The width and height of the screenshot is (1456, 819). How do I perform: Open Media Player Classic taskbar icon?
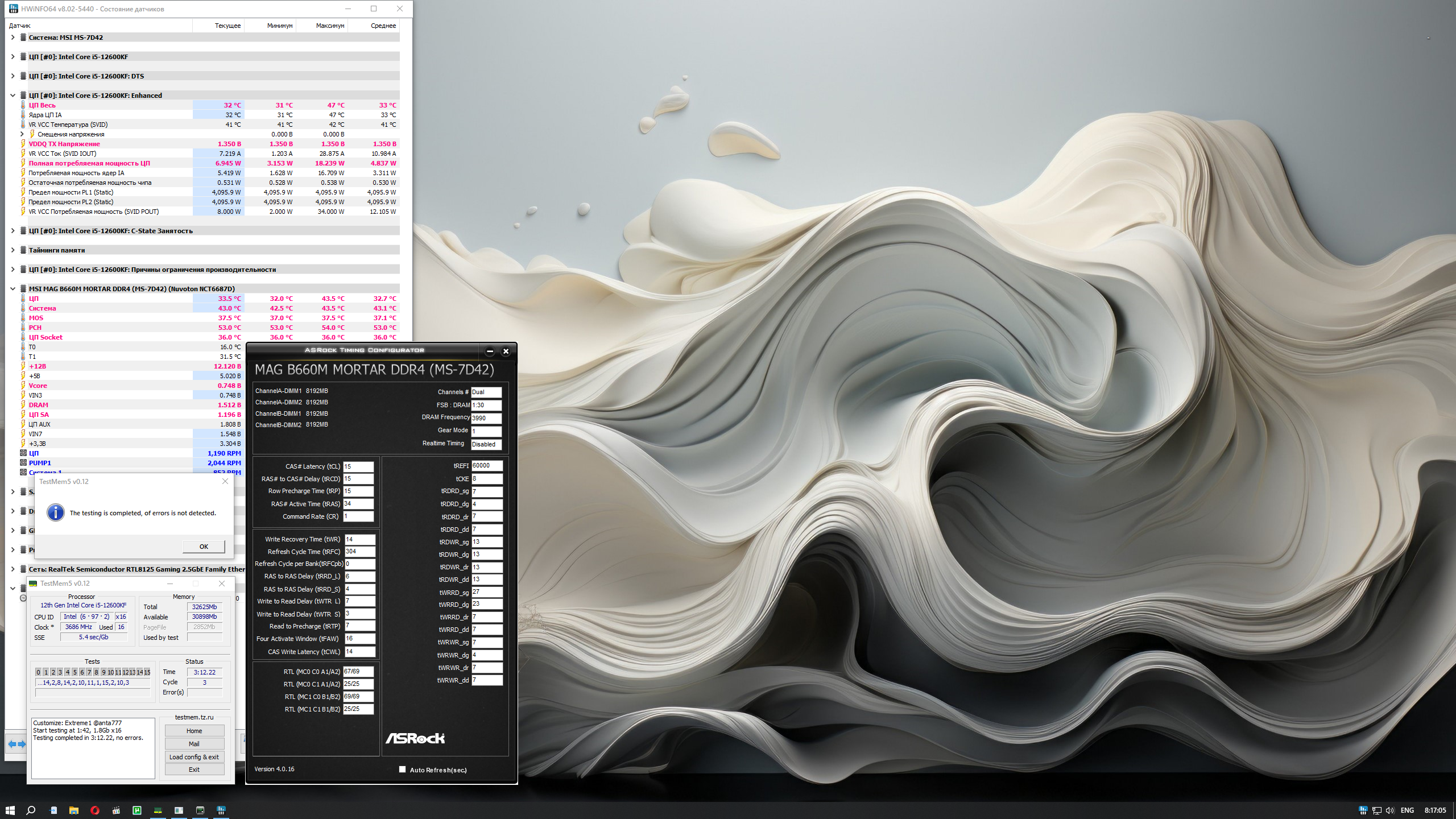click(x=116, y=810)
